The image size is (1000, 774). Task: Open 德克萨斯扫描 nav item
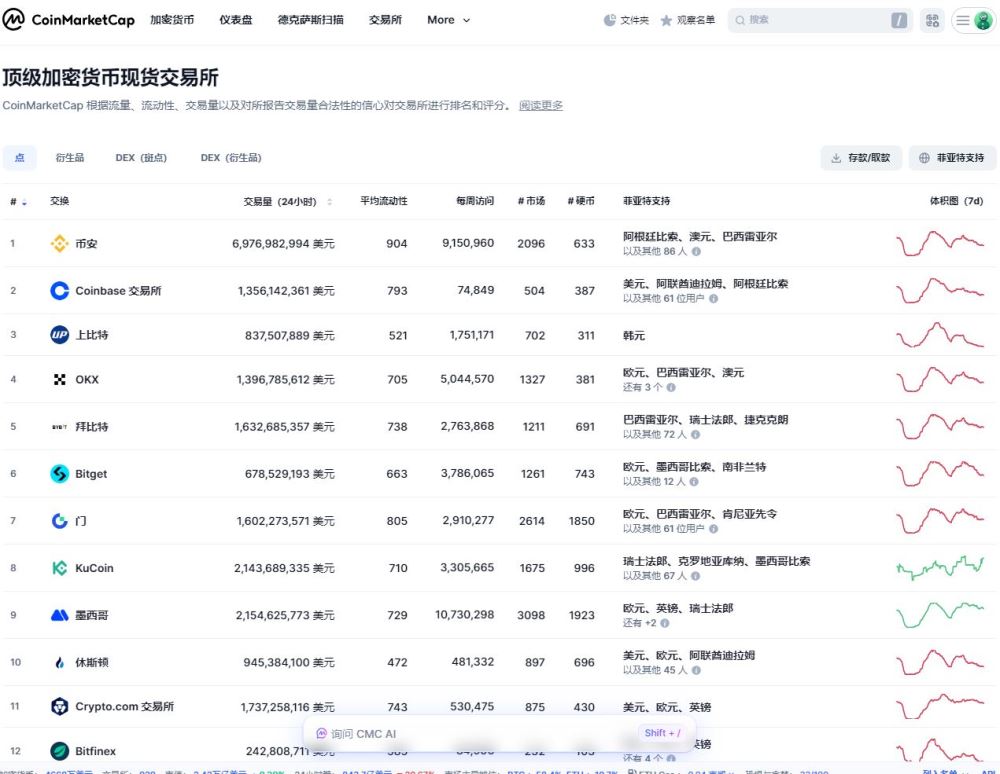coord(311,20)
